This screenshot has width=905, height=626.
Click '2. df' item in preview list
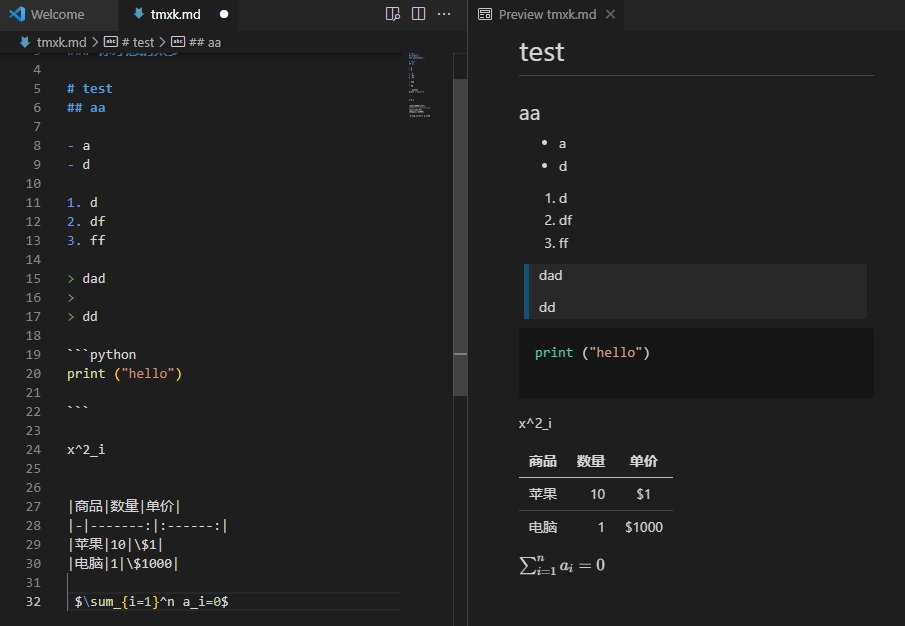[558, 220]
